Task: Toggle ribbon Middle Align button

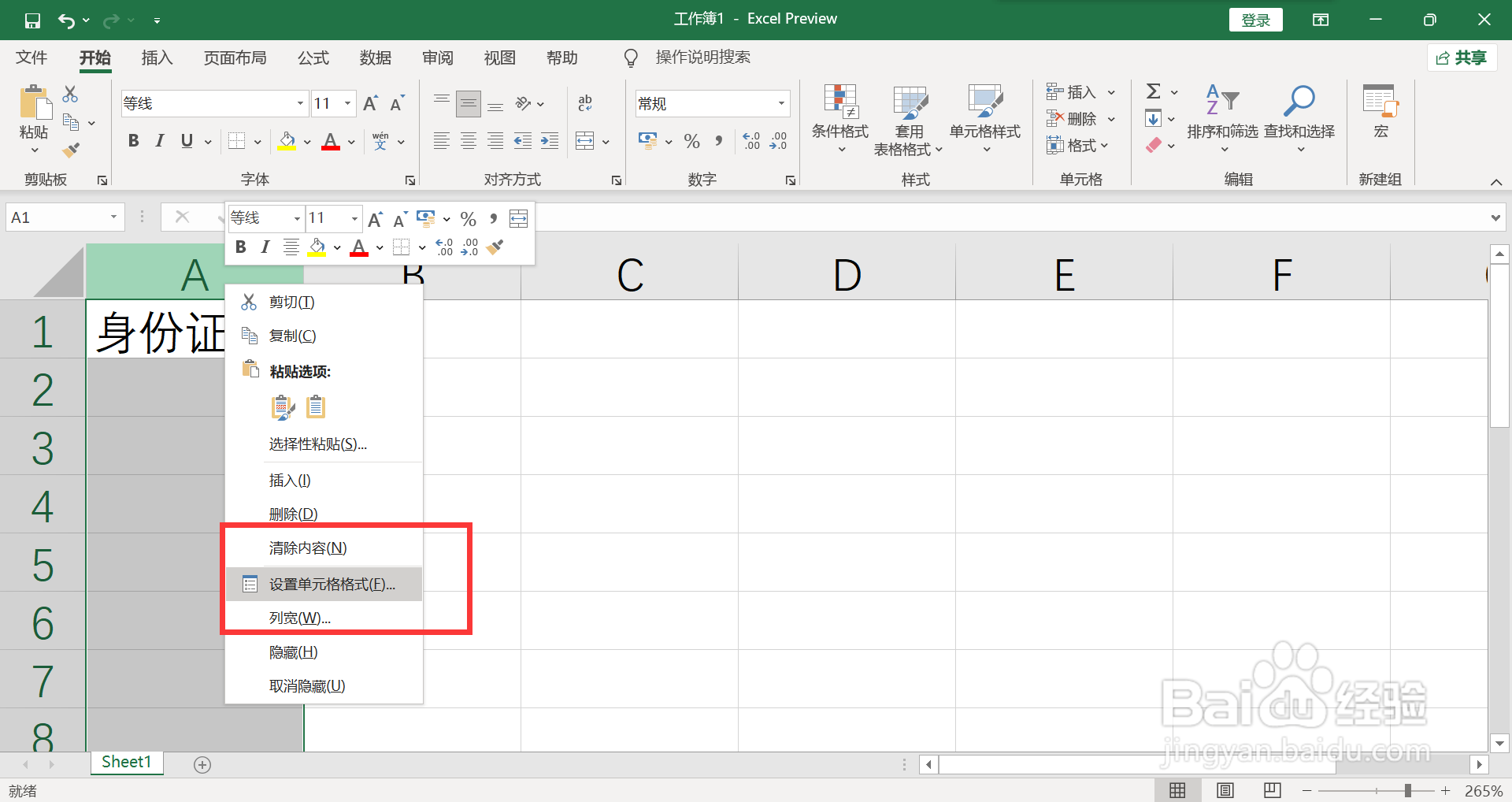Action: pos(469,103)
